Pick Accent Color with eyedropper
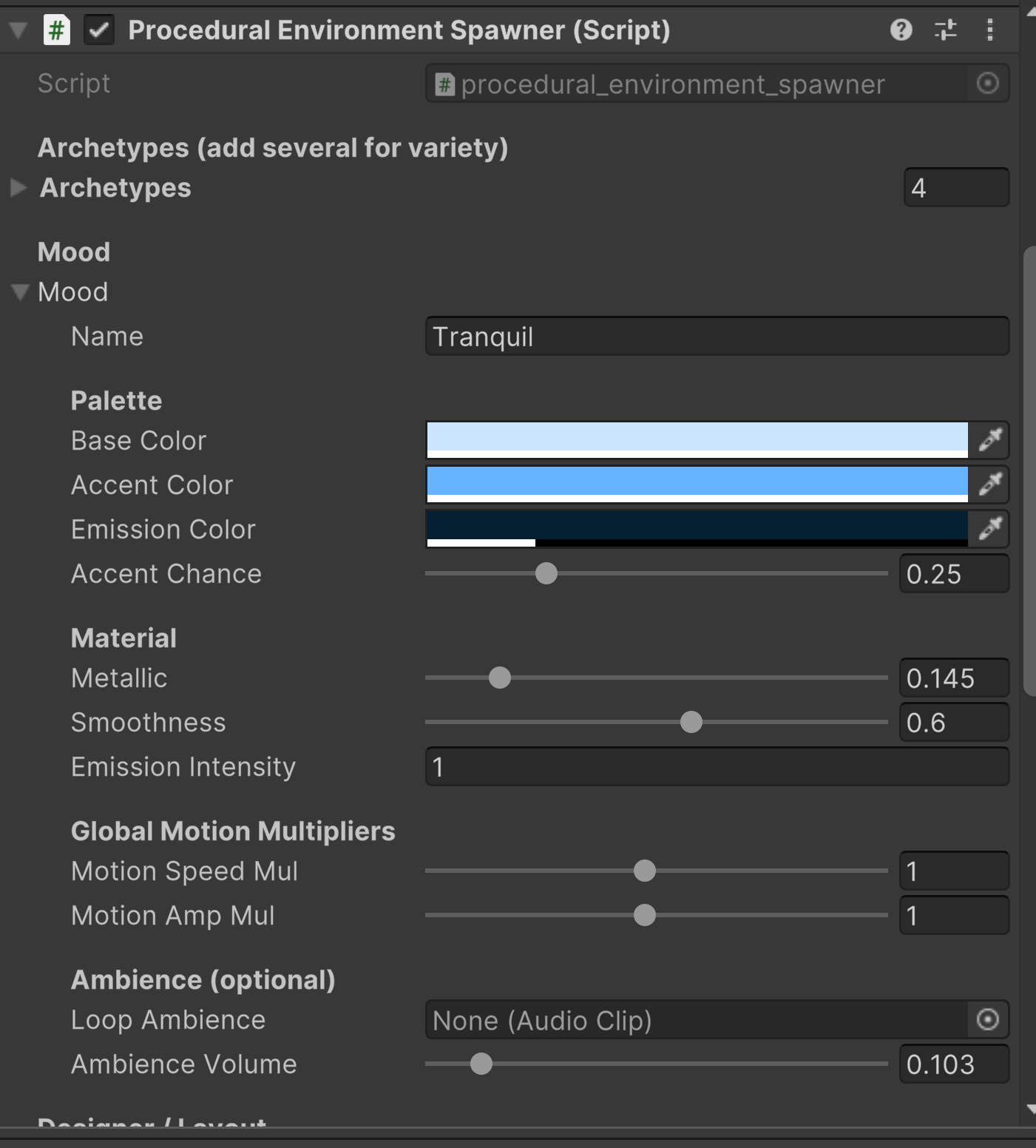 pyautogui.click(x=989, y=484)
